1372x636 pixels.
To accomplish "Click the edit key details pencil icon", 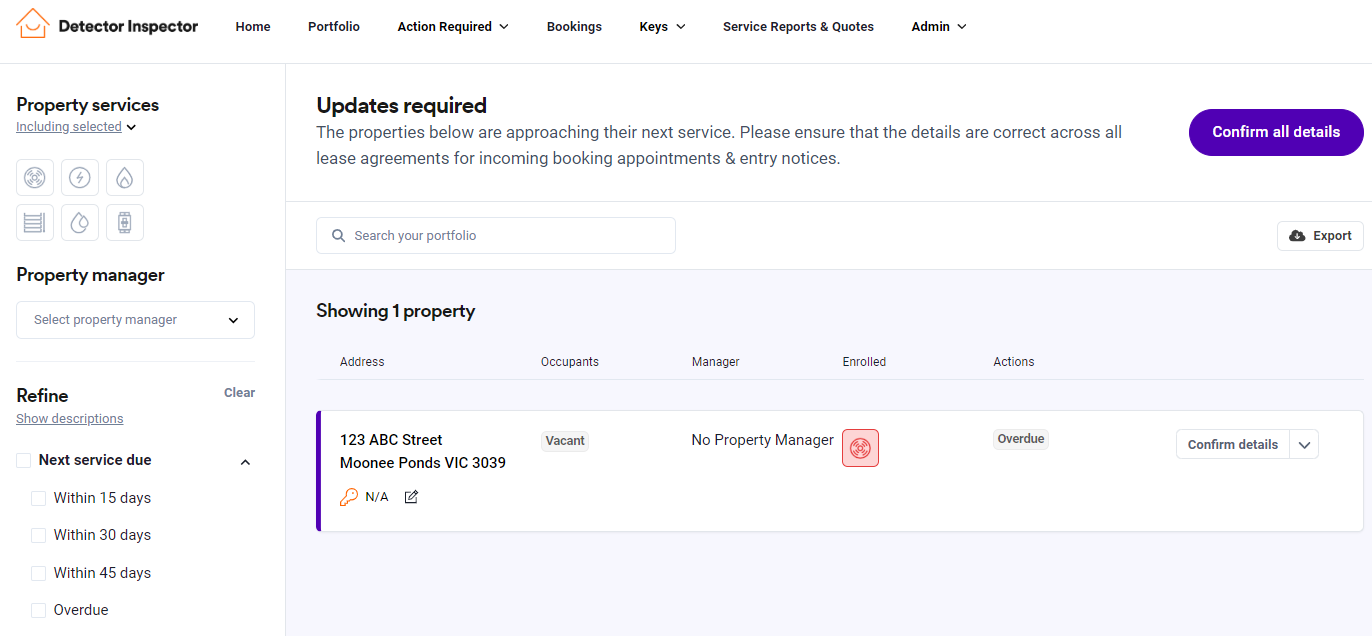I will tap(411, 497).
